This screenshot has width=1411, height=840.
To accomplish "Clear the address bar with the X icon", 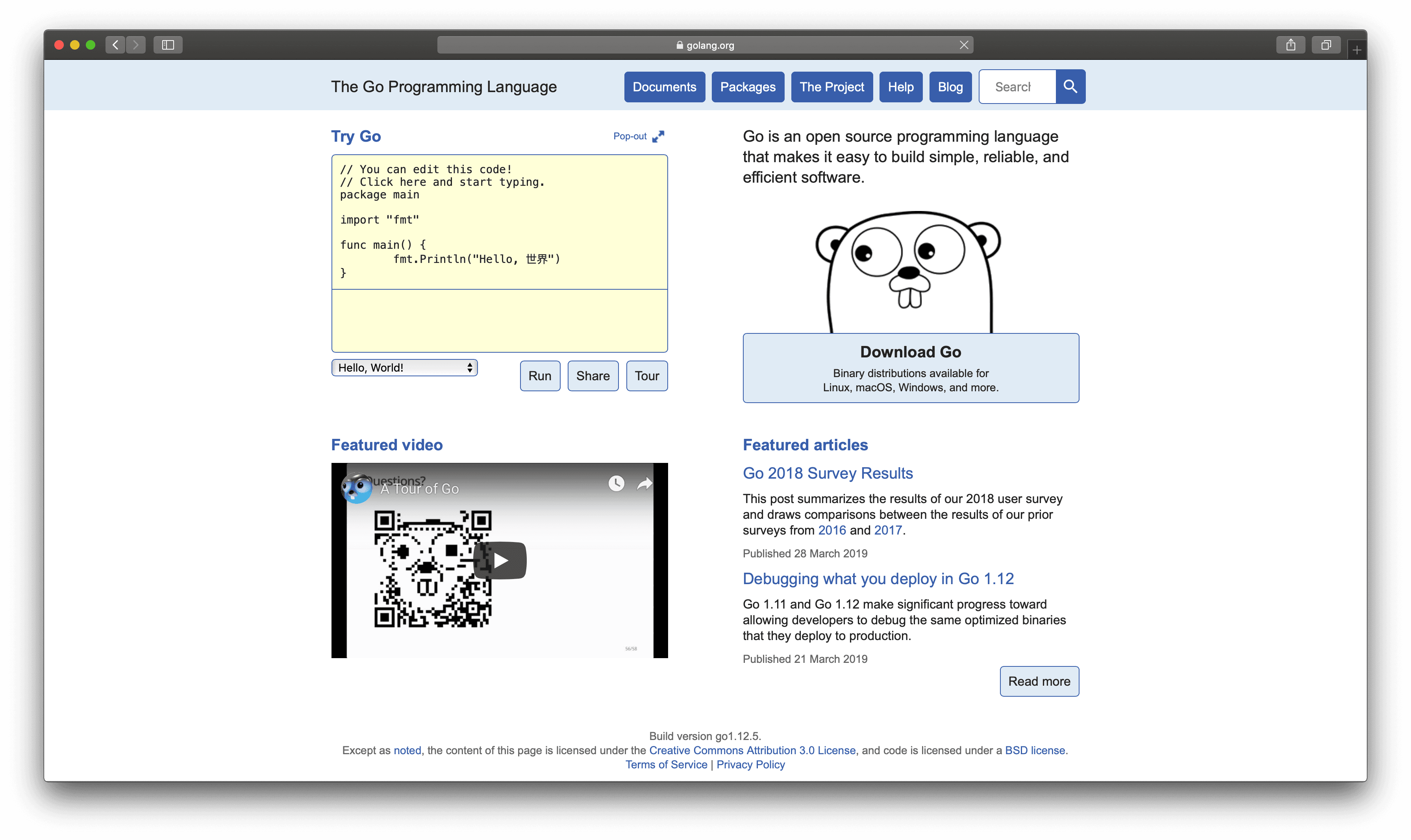I will tap(963, 45).
